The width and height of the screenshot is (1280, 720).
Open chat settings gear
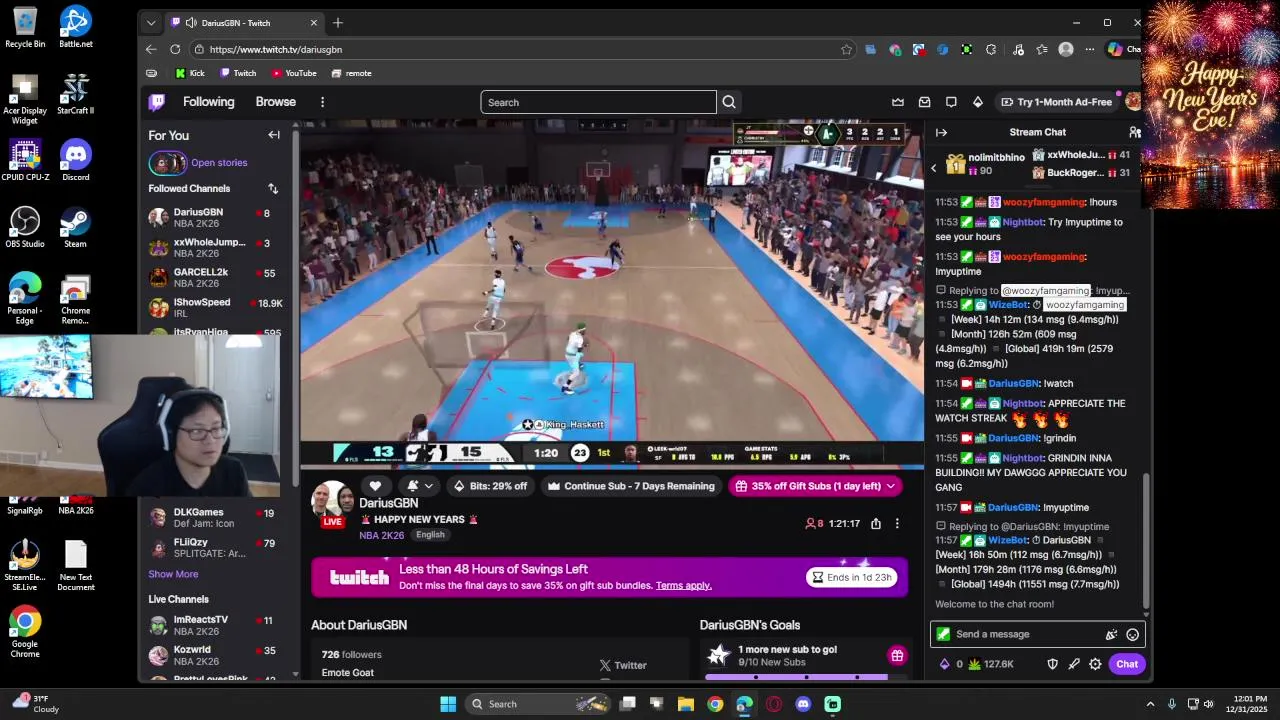(1095, 664)
